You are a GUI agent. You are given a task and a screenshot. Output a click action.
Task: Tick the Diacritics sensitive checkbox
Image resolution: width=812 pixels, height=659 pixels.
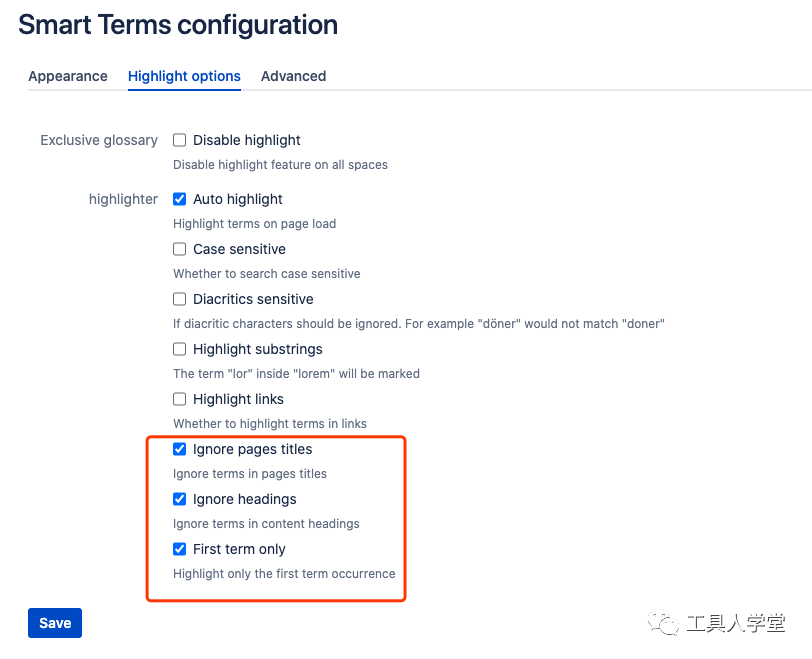[180, 299]
